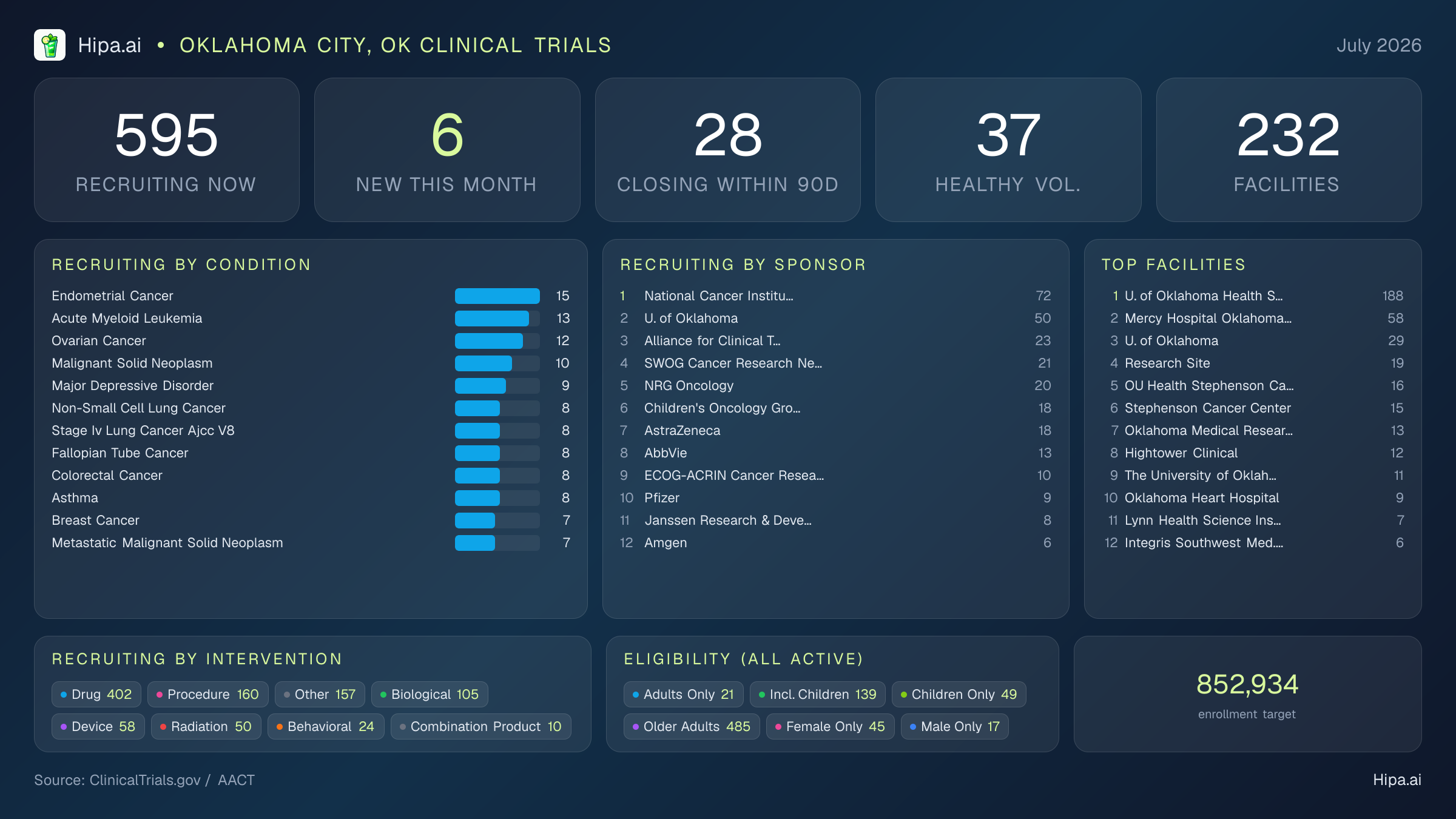Open the 6 New This Month card
The height and width of the screenshot is (819, 1456).
(x=447, y=150)
